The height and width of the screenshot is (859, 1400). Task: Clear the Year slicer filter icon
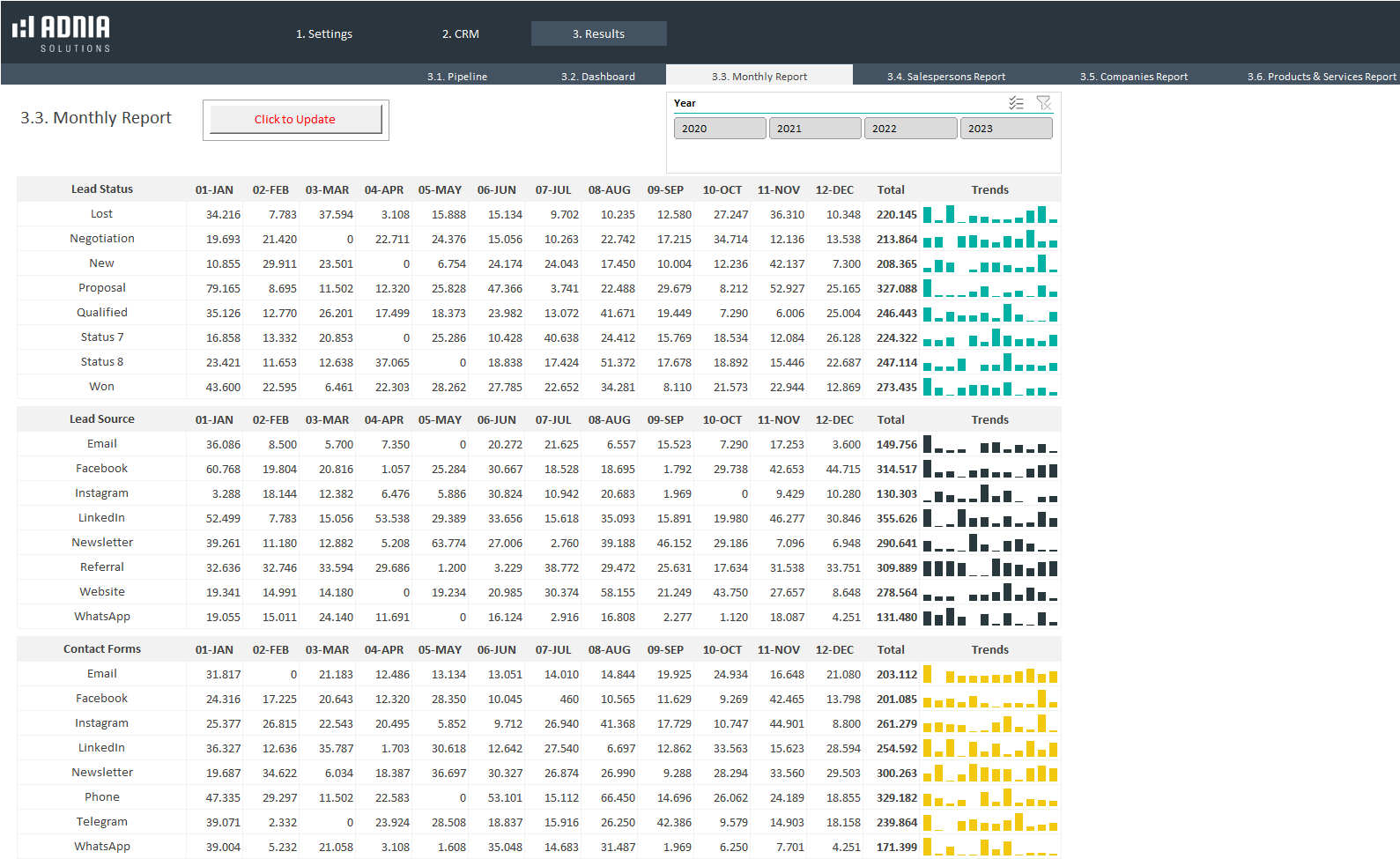point(1044,103)
